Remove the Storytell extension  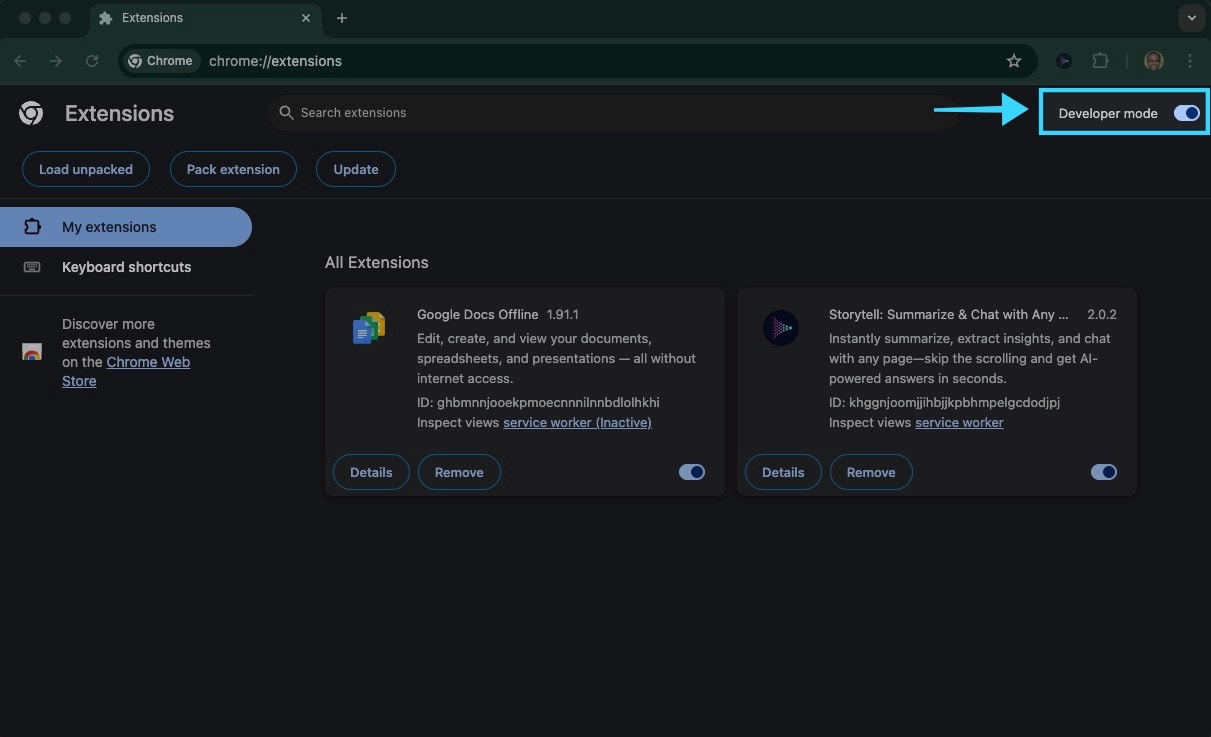(x=871, y=472)
